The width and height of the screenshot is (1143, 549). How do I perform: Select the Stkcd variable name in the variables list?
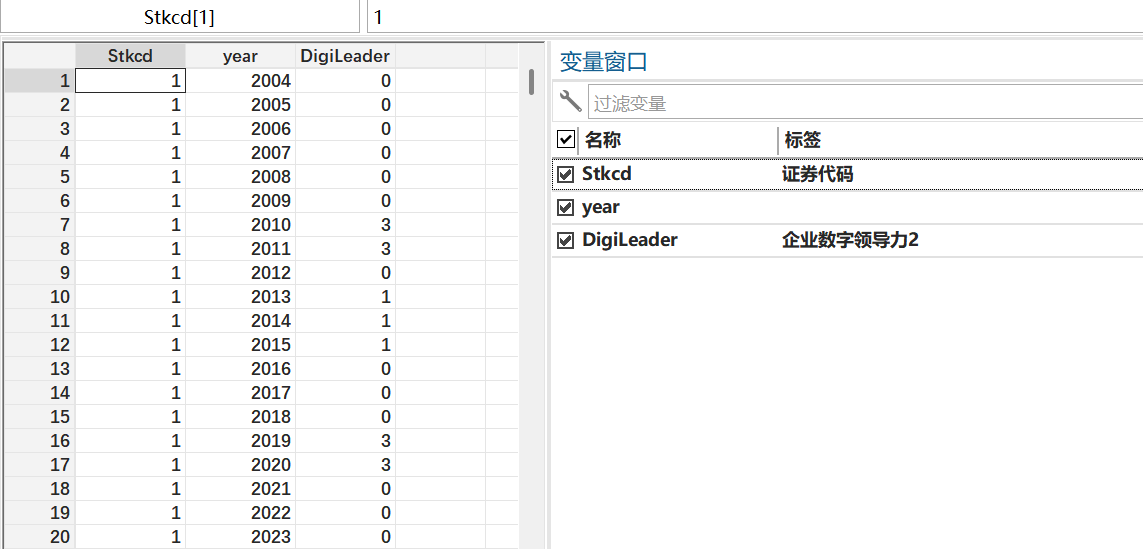(x=607, y=174)
